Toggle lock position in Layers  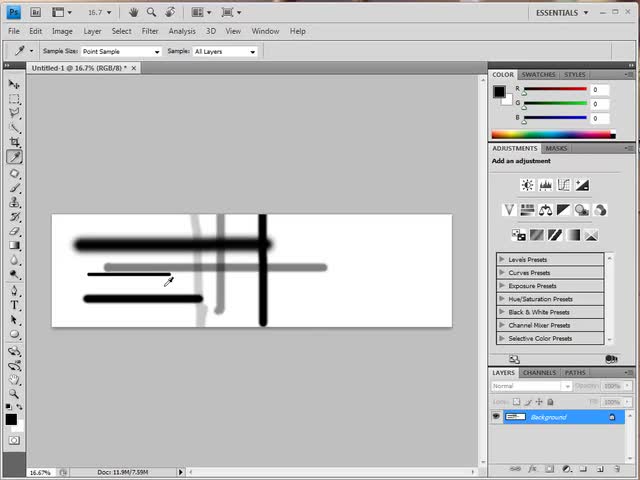539,402
